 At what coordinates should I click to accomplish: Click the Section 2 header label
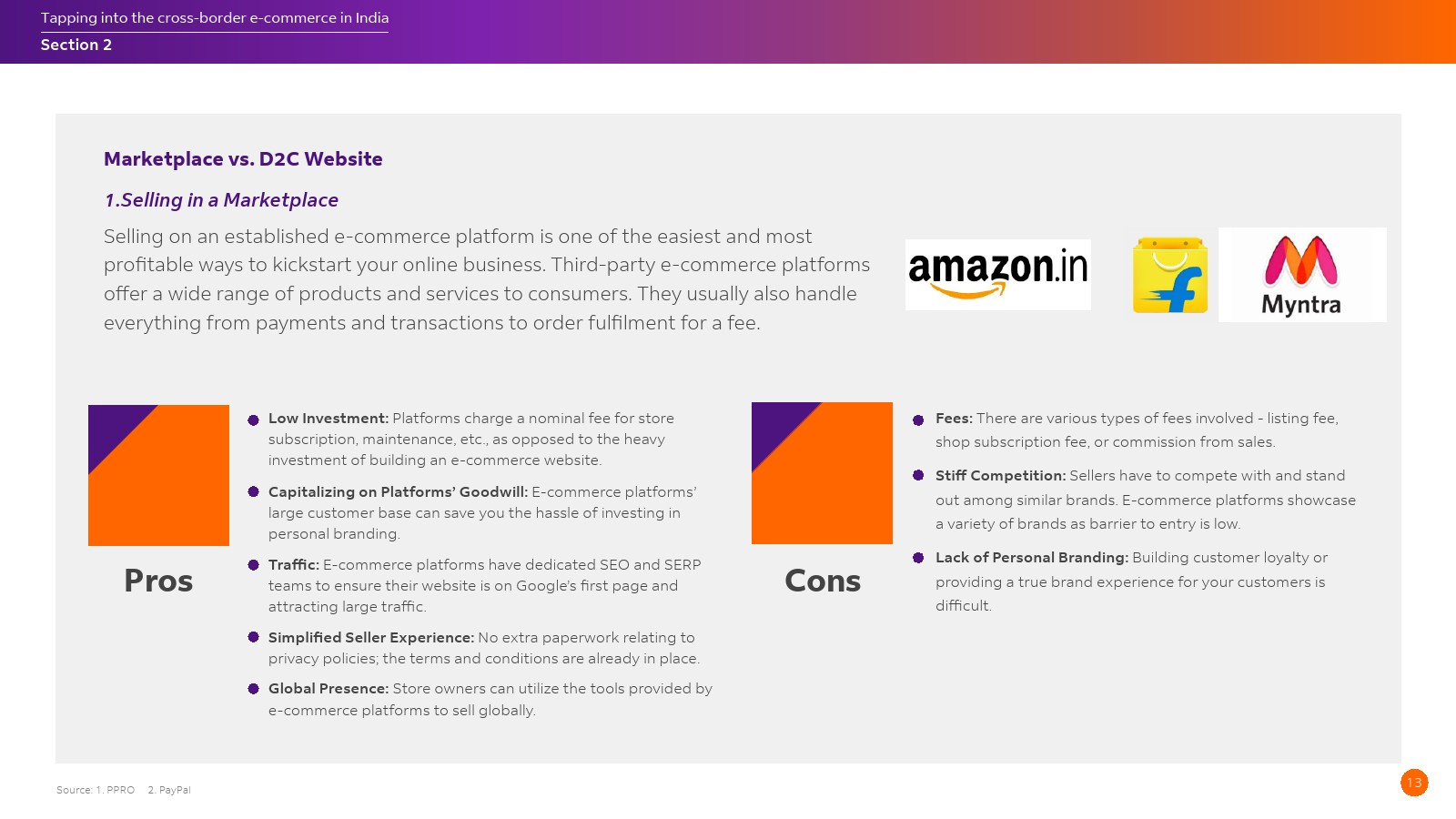point(76,45)
